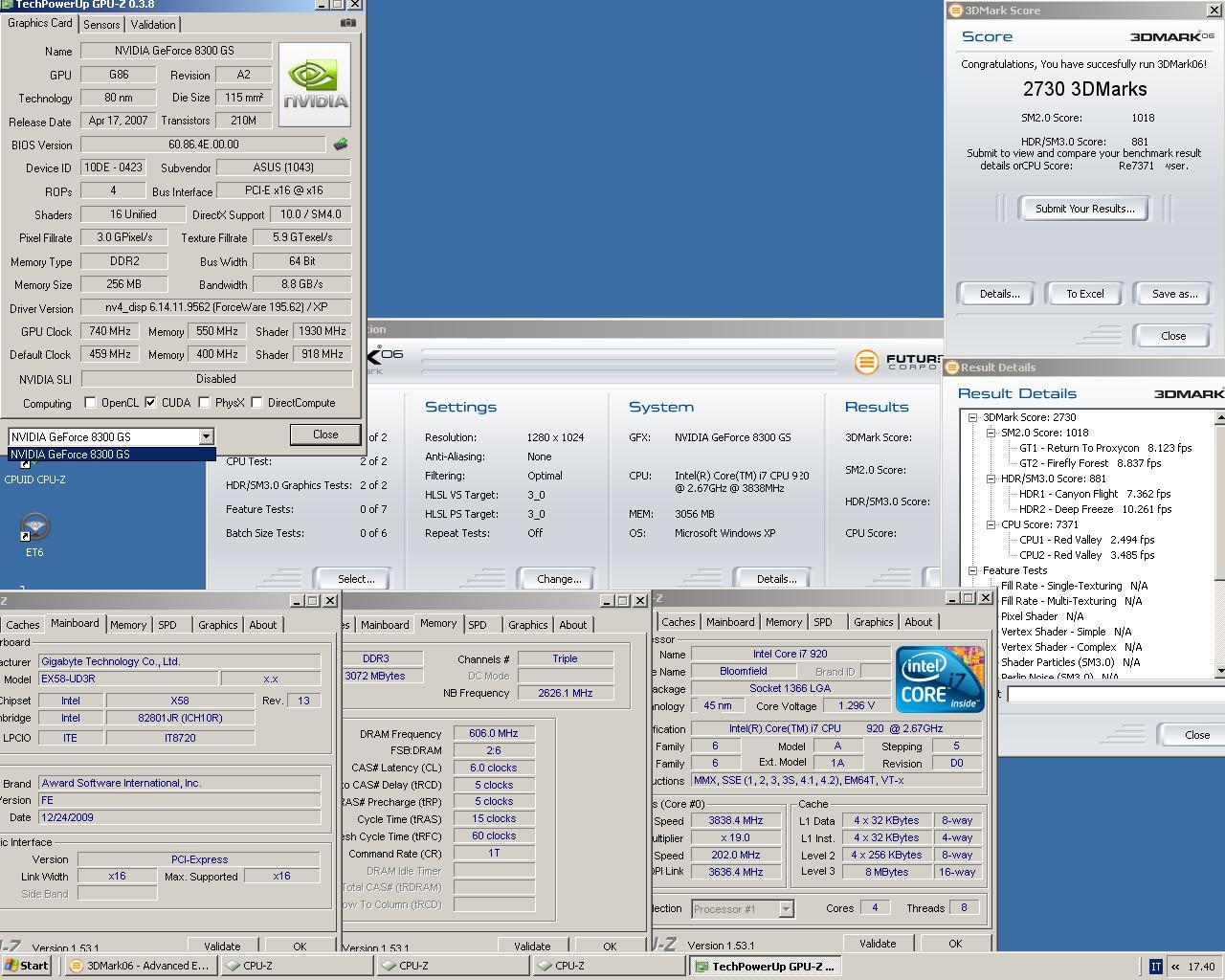Click the Driver Version field in GPU-Z
This screenshot has width=1225, height=980.
click(216, 307)
